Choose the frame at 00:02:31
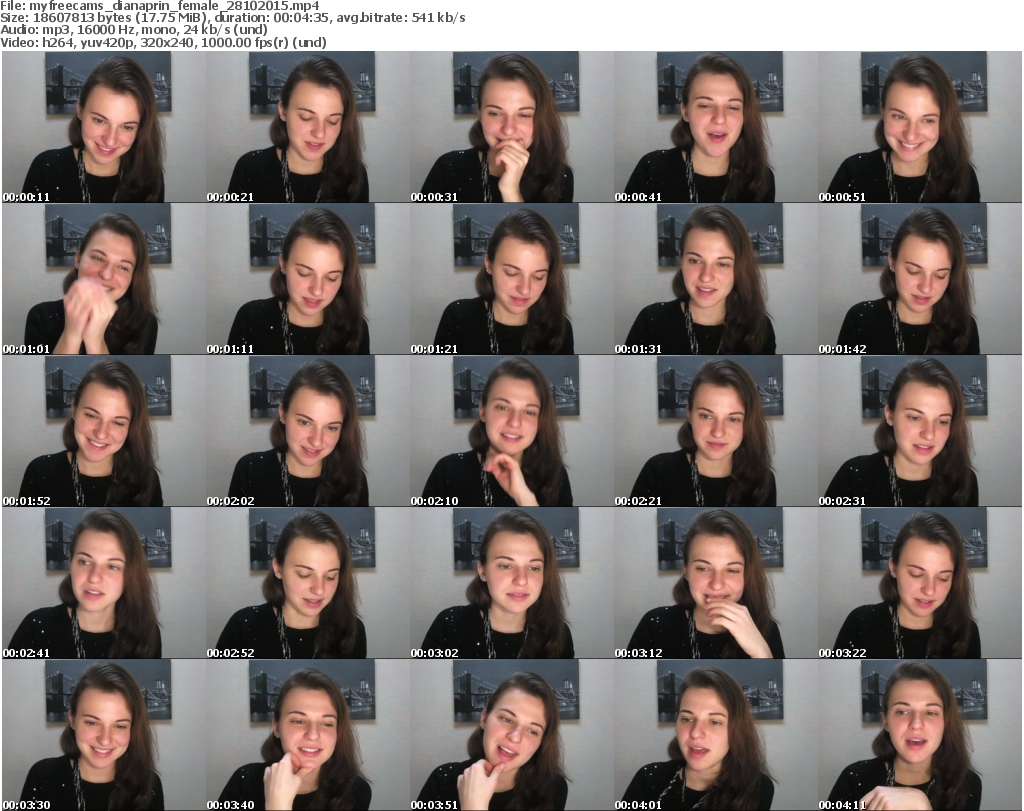Screen dimensions: 1024x811 point(920,431)
